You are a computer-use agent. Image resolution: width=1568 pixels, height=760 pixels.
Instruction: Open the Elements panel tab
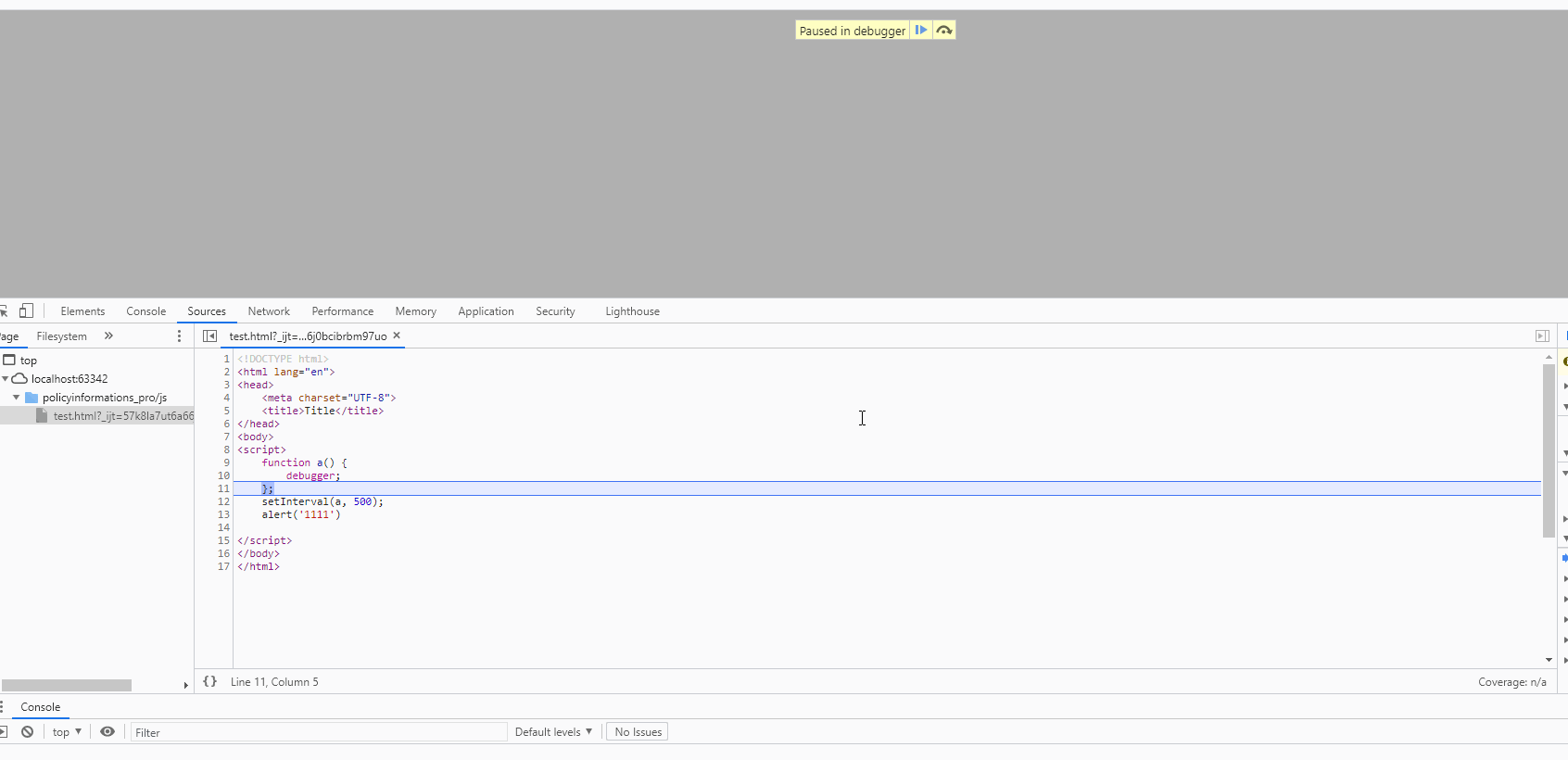[x=82, y=311]
